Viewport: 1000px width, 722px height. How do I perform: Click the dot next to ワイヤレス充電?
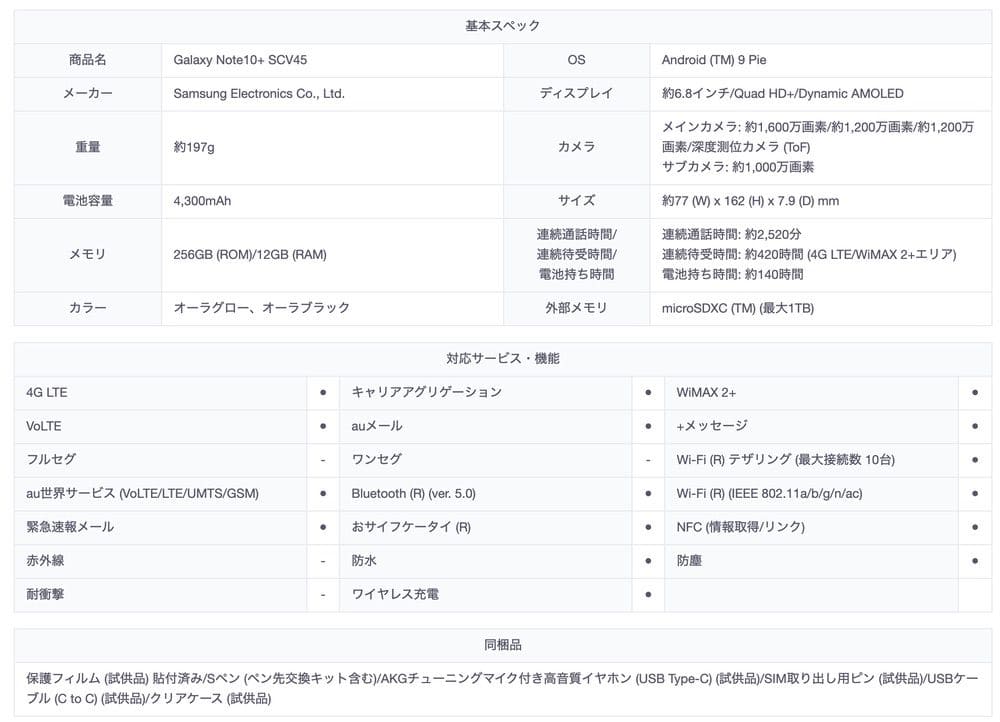pyautogui.click(x=648, y=595)
